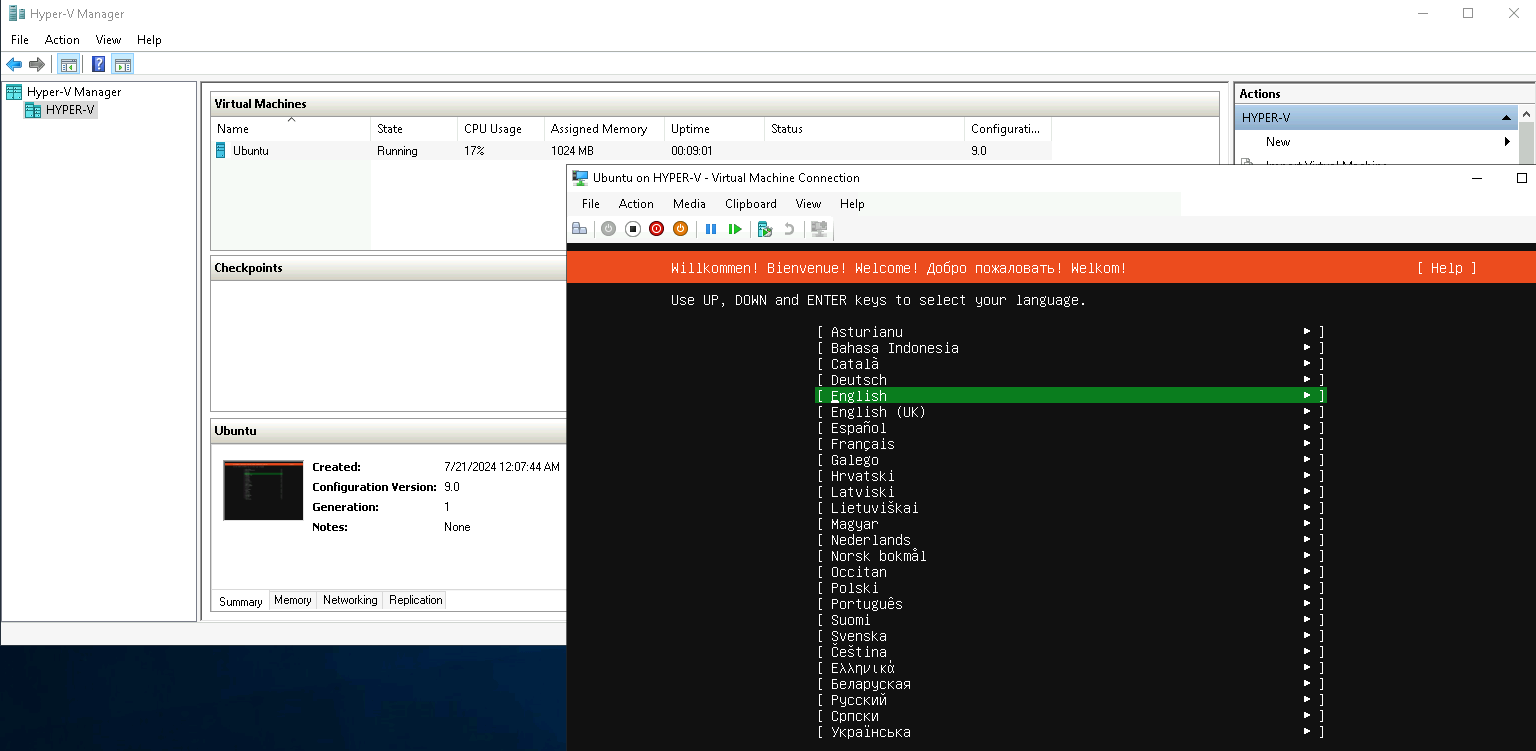Collapse the HYPER-V actions section

coord(1506,118)
